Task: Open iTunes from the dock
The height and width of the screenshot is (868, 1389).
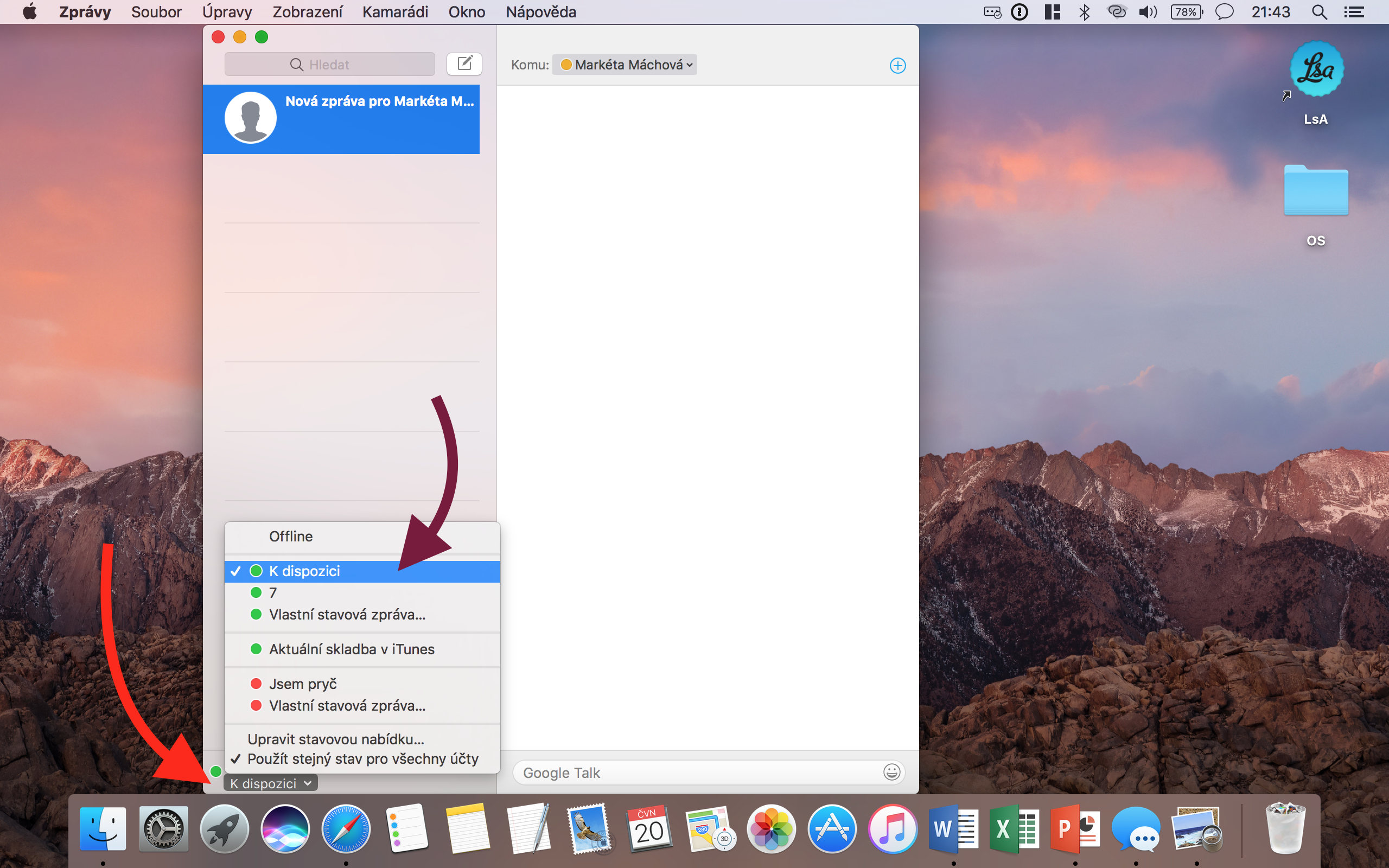Action: [x=893, y=829]
